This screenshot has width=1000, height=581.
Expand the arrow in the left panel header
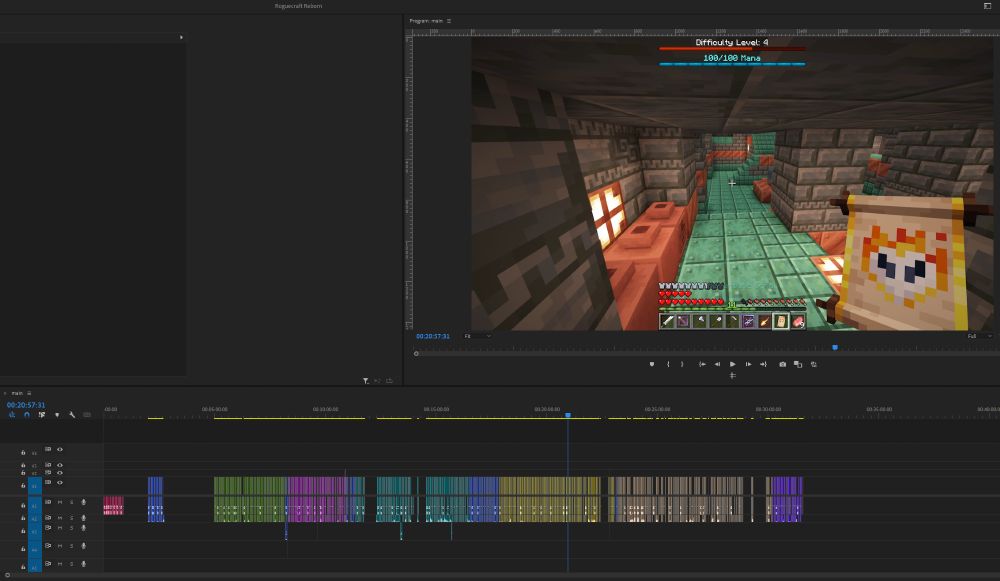coord(181,38)
